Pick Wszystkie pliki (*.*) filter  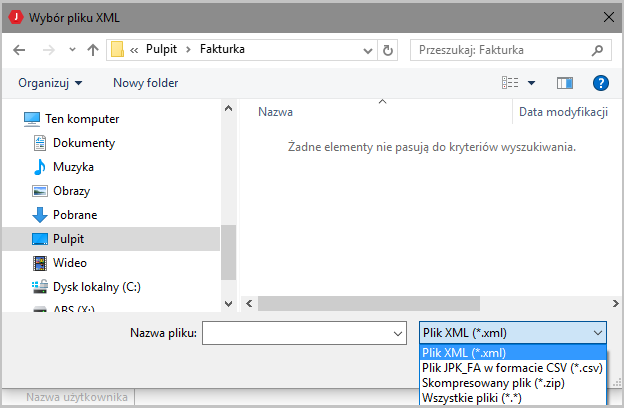471,396
